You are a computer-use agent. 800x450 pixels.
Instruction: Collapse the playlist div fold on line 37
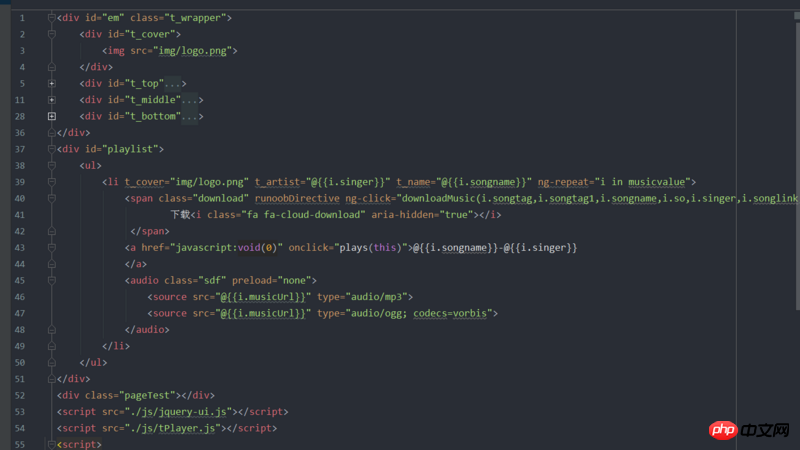(x=52, y=149)
